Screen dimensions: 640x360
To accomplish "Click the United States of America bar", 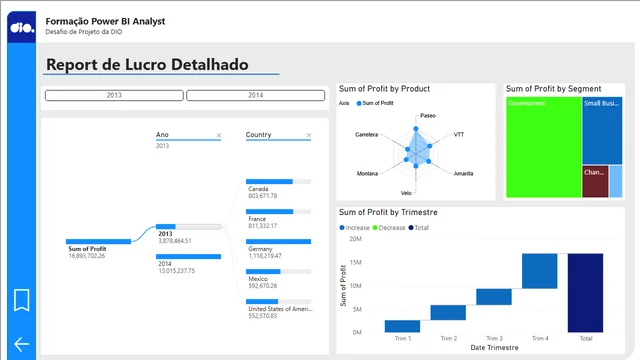I will pos(278,302).
